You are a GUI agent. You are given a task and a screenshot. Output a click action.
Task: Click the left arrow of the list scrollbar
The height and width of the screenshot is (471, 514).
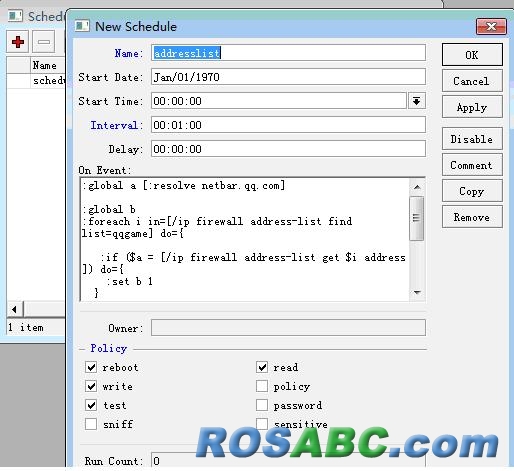14,309
